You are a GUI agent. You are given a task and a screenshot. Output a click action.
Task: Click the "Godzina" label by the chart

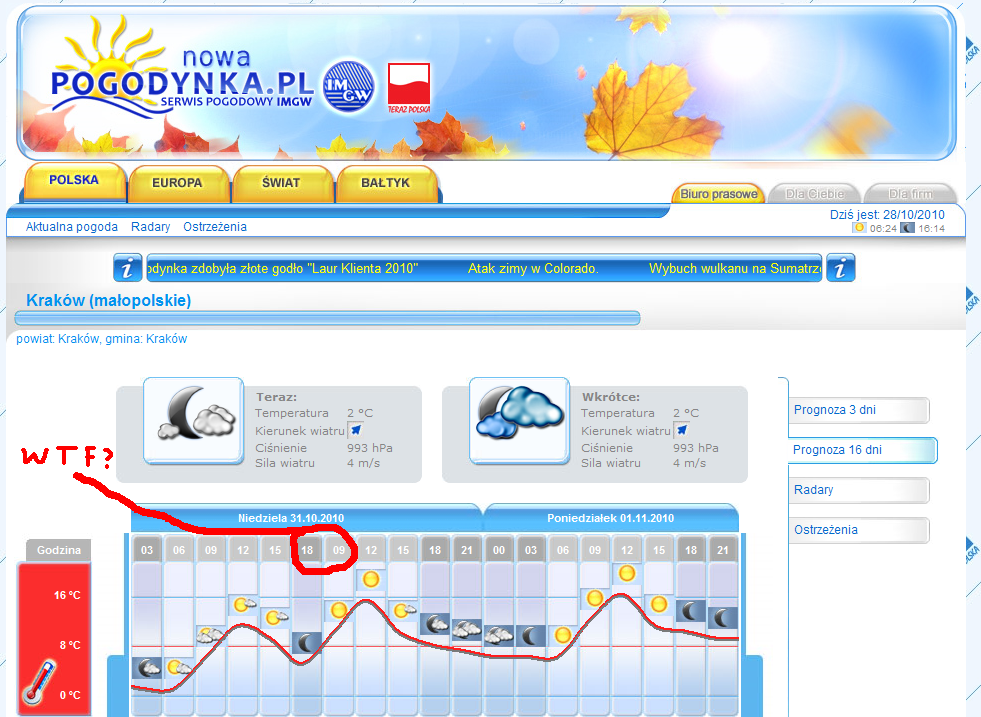(x=59, y=550)
